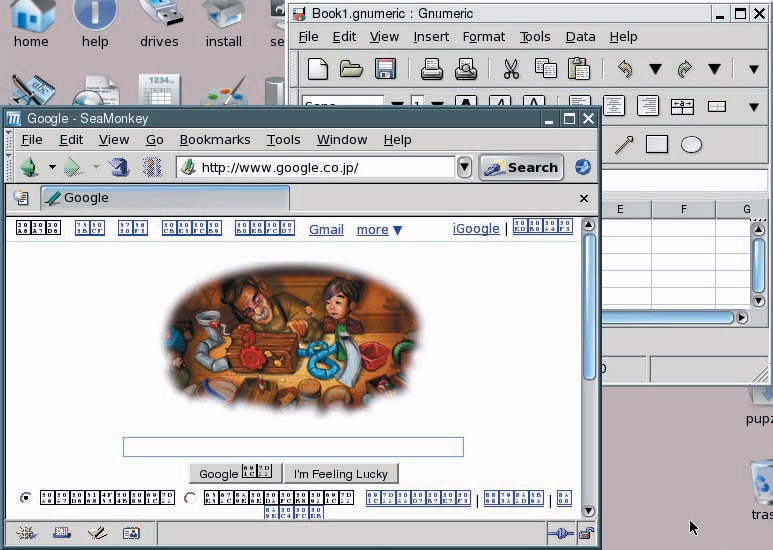Click Gnumeric vertical scrollbar thumb
The height and width of the screenshot is (550, 773).
[x=759, y=265]
